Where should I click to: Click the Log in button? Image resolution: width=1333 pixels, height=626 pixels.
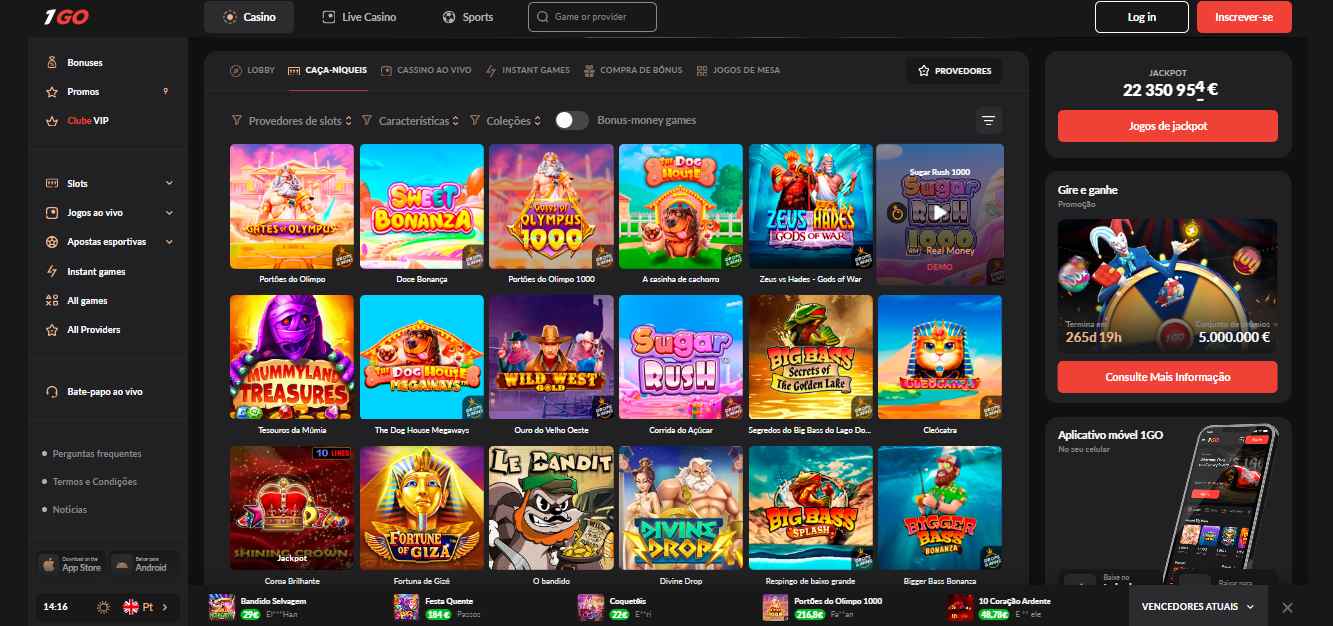pyautogui.click(x=1142, y=17)
